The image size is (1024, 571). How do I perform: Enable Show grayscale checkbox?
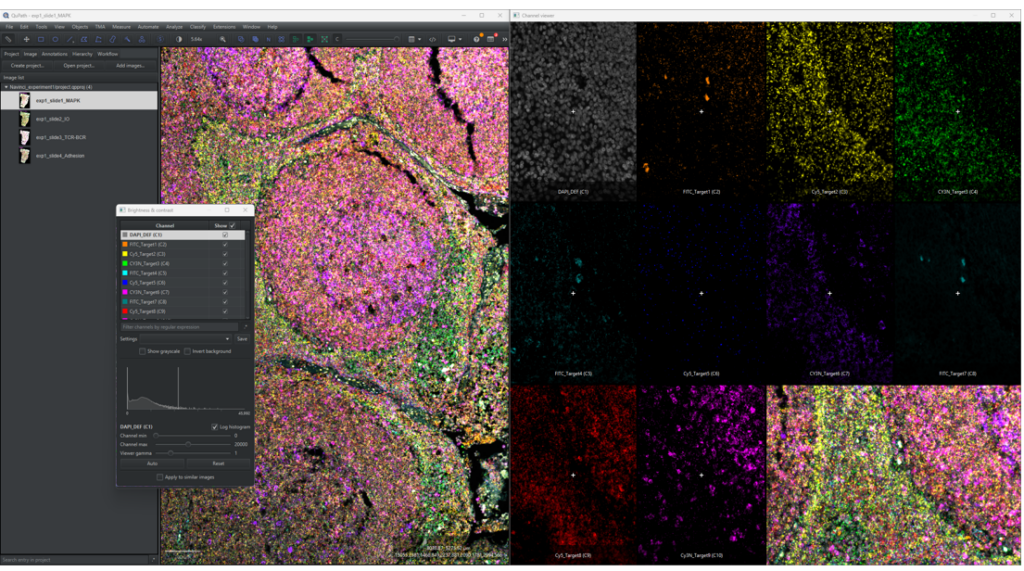pyautogui.click(x=142, y=351)
